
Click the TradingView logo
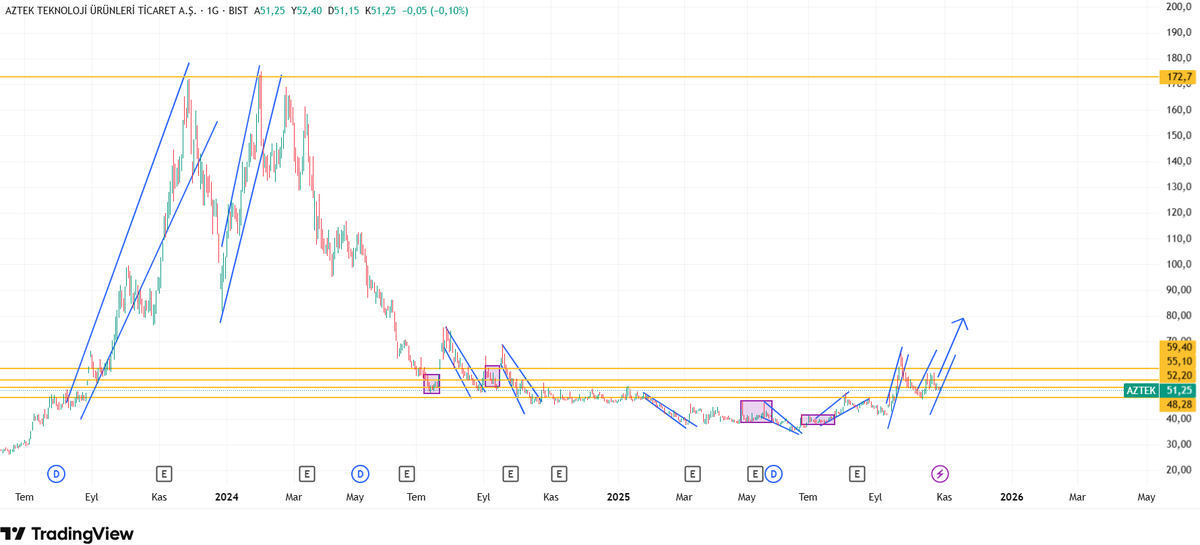[67, 534]
